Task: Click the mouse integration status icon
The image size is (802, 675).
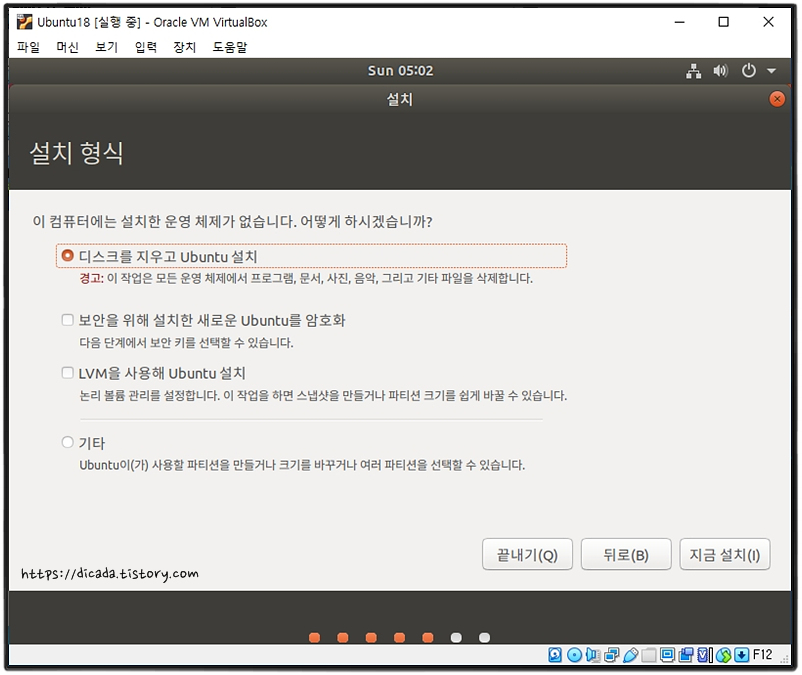Action: coord(723,655)
